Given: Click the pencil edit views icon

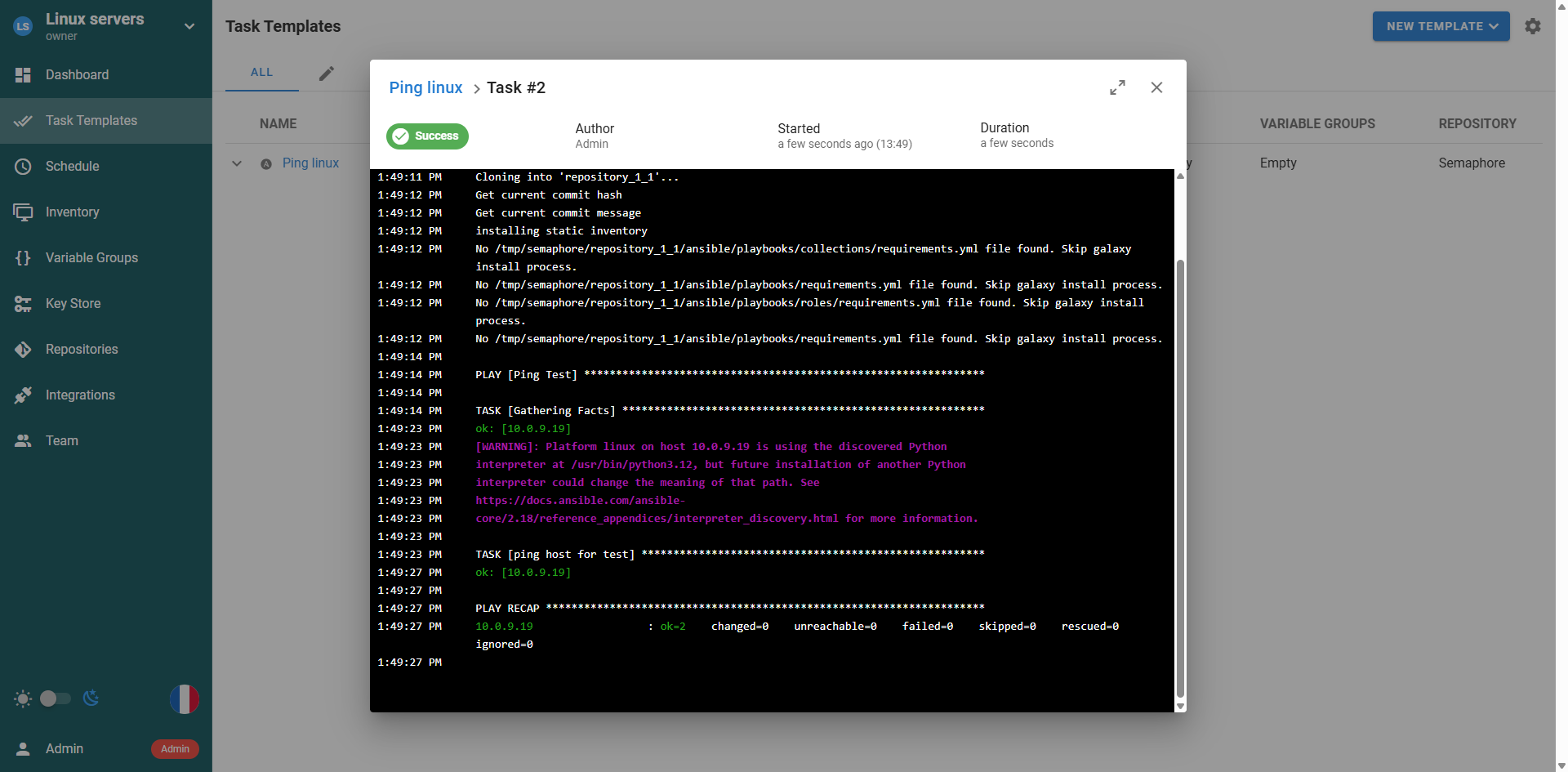Looking at the screenshot, I should [327, 74].
